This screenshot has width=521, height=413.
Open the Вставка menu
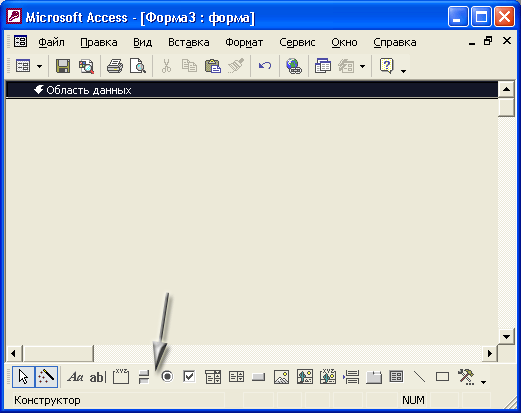coord(189,42)
